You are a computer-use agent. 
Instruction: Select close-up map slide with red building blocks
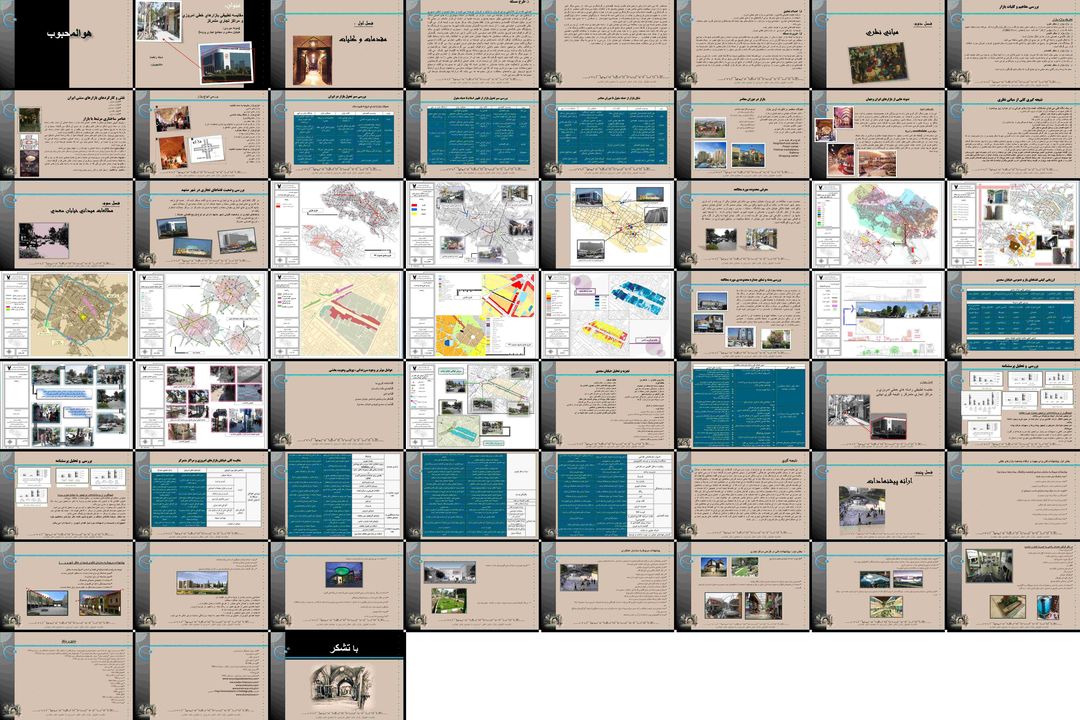coord(337,315)
